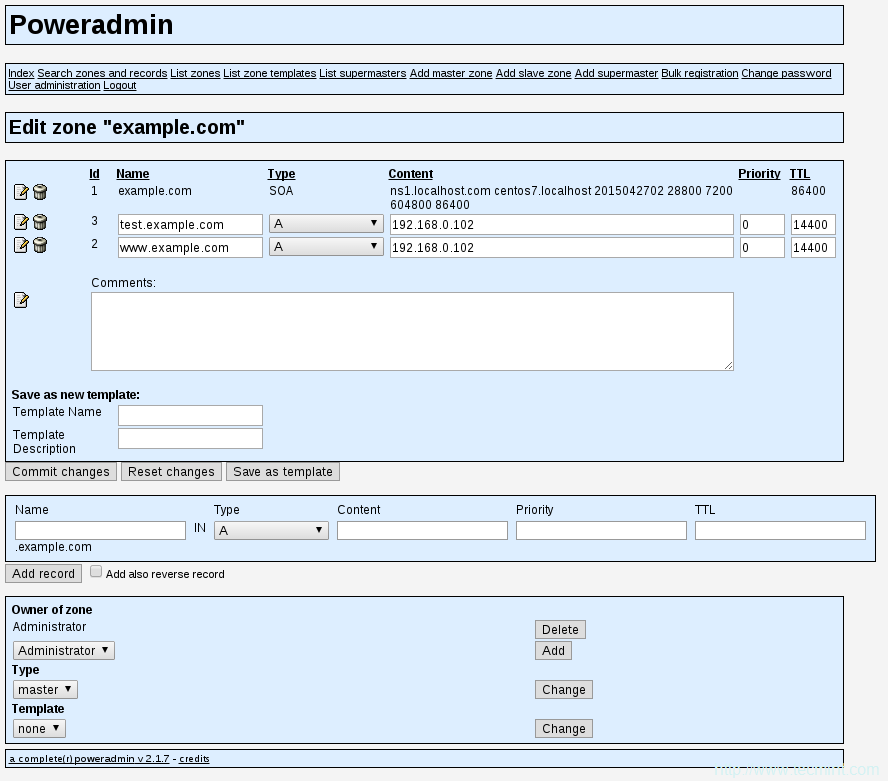Delete the test.example.com A record
The image size is (888, 781).
(x=39, y=222)
